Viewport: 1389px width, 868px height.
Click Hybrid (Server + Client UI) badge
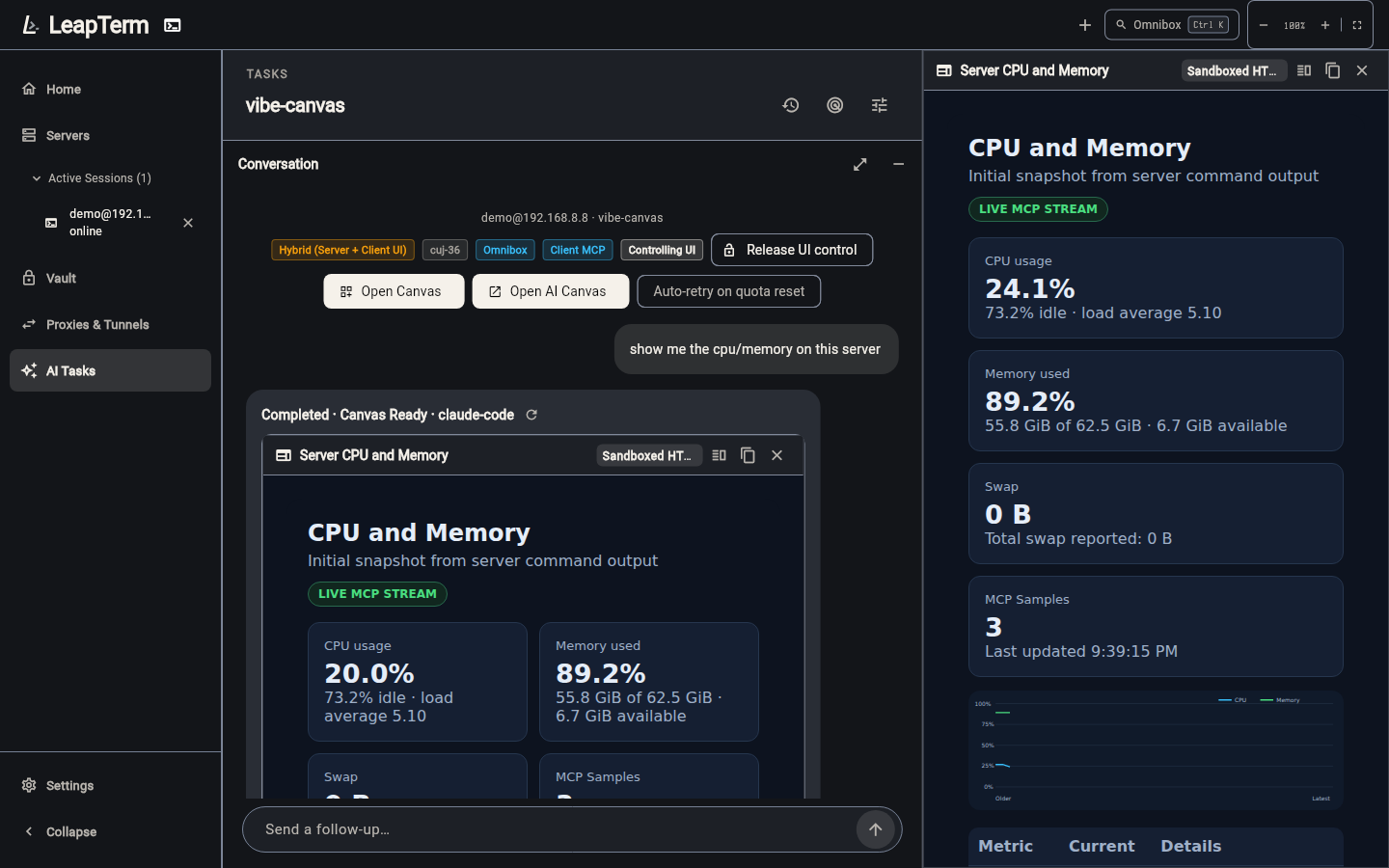point(343,250)
